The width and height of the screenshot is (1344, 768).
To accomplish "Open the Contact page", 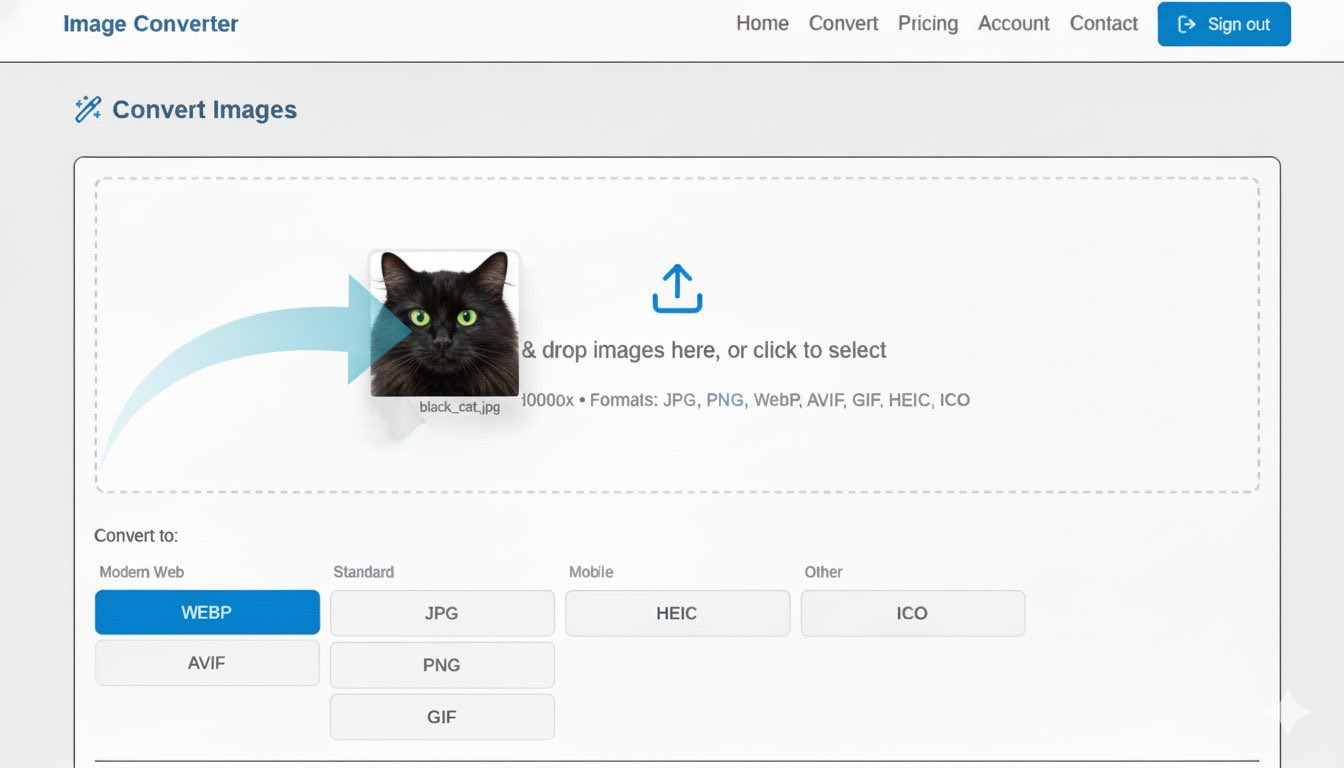I will click(1103, 23).
